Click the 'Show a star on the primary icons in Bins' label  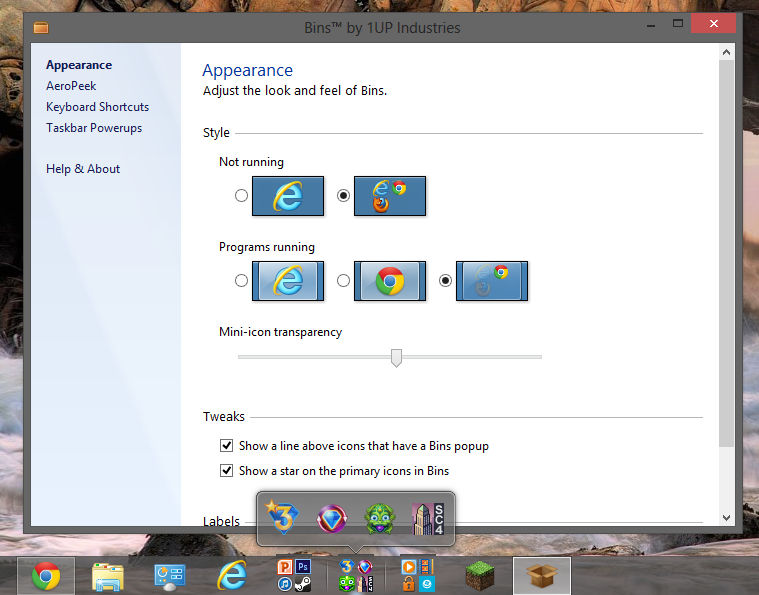click(x=344, y=471)
